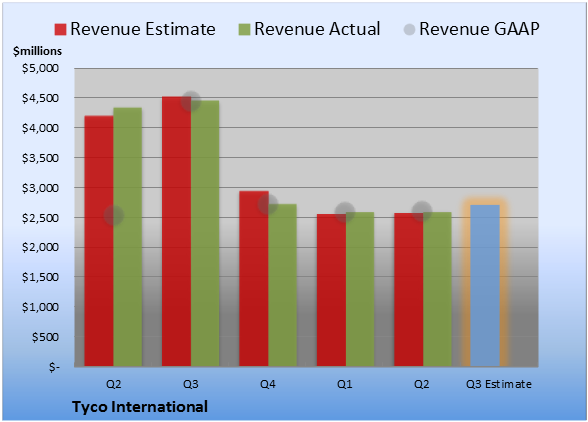The width and height of the screenshot is (588, 422).
Task: Select the 'Revenue Estimate' legend label
Action: tap(143, 29)
